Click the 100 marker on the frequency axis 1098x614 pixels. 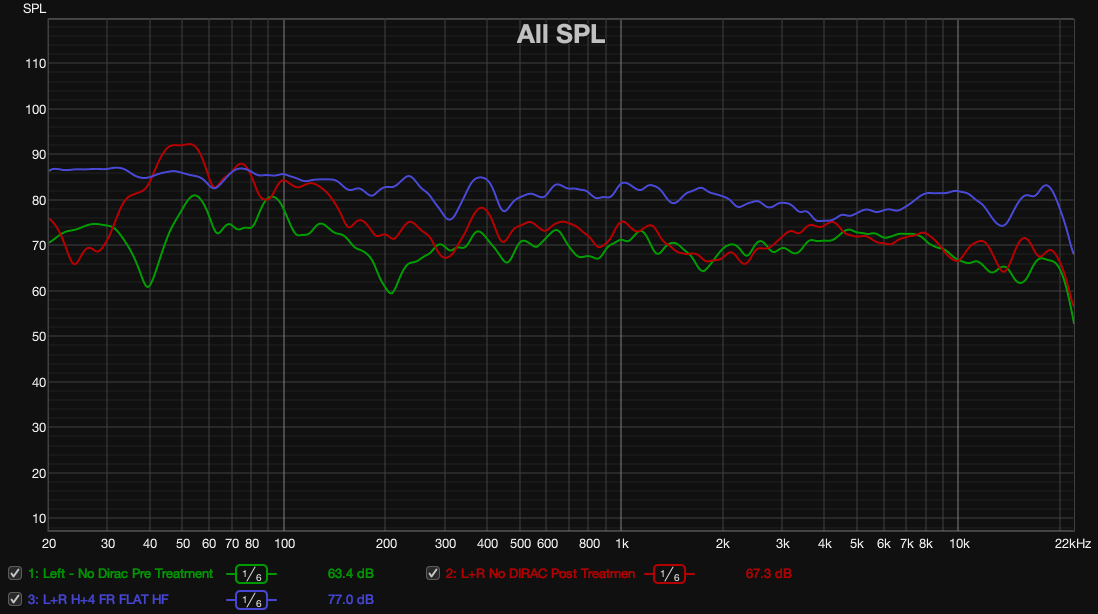[x=284, y=544]
